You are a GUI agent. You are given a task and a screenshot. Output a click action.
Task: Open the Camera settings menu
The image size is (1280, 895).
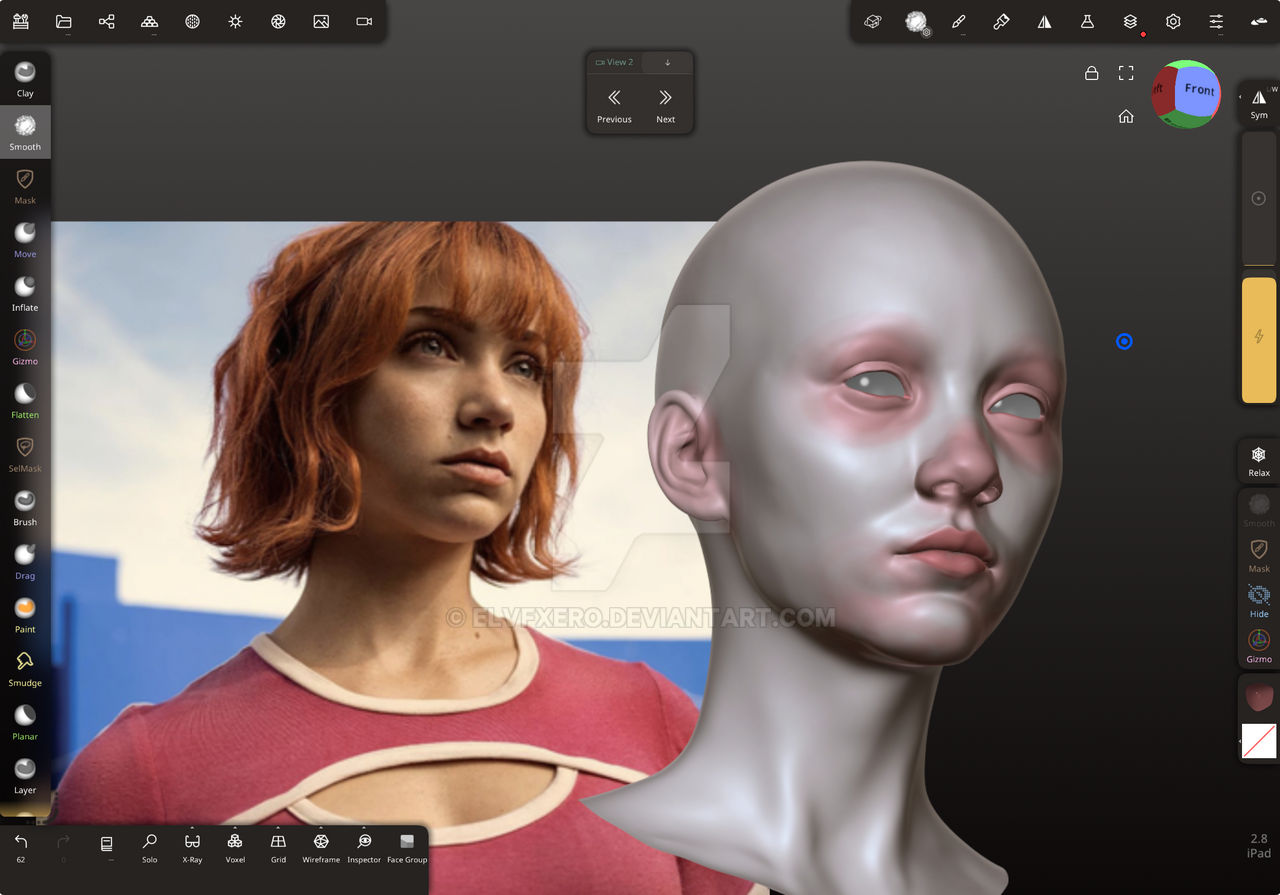364,21
